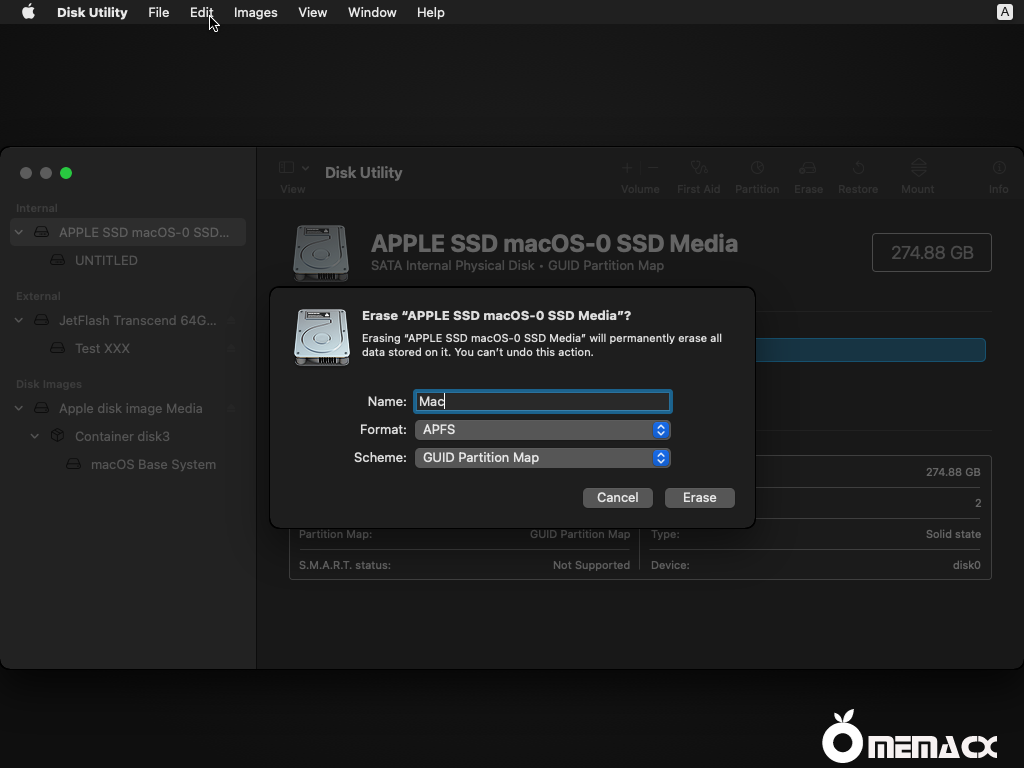This screenshot has width=1024, height=768.
Task: Click the Info toolbar icon
Action: (x=998, y=168)
